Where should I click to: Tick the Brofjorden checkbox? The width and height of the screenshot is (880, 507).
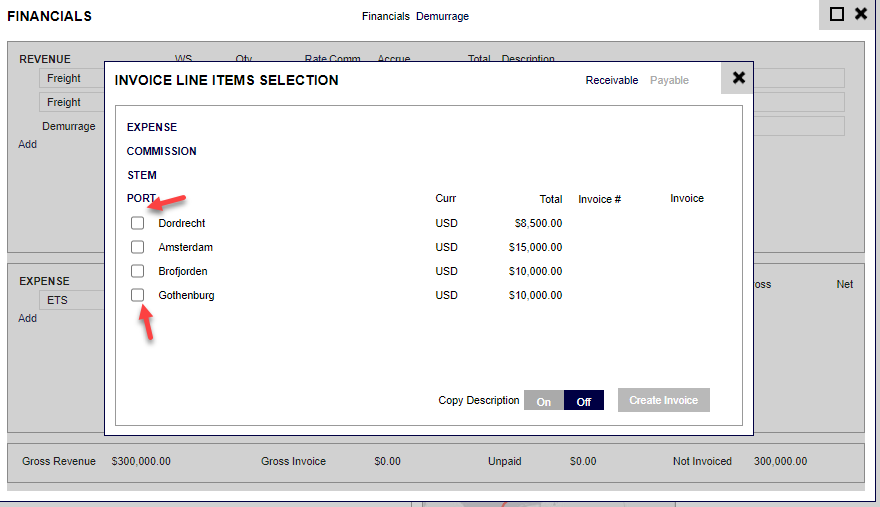pyautogui.click(x=137, y=271)
